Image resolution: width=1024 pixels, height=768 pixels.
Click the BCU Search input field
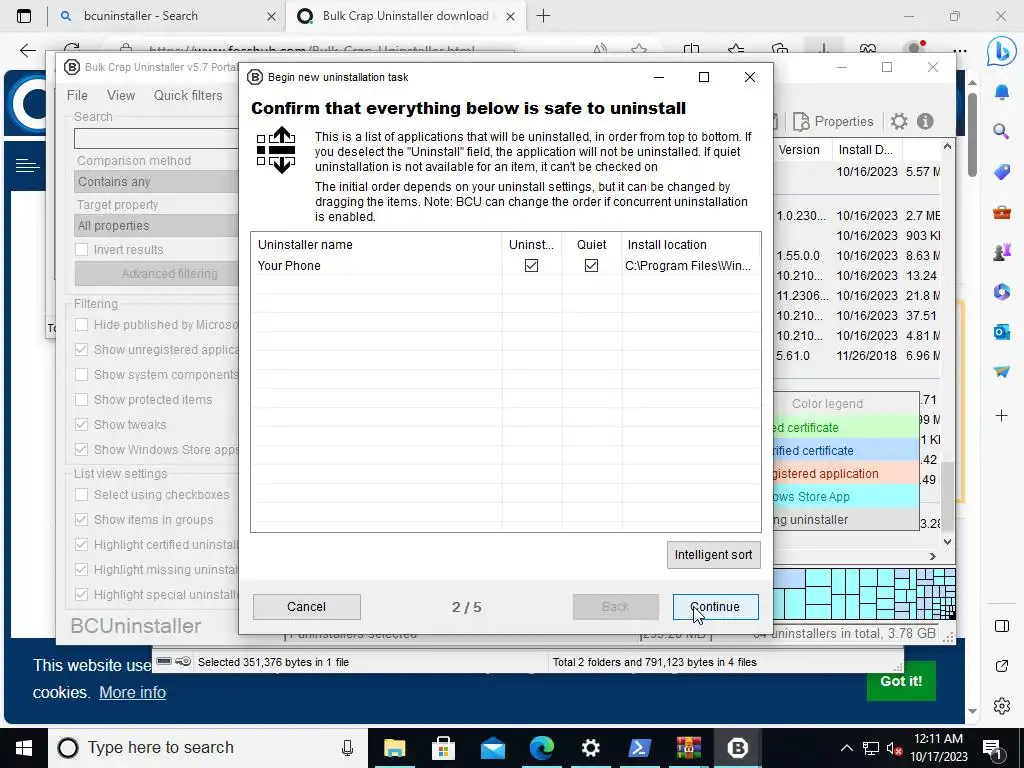tap(157, 138)
